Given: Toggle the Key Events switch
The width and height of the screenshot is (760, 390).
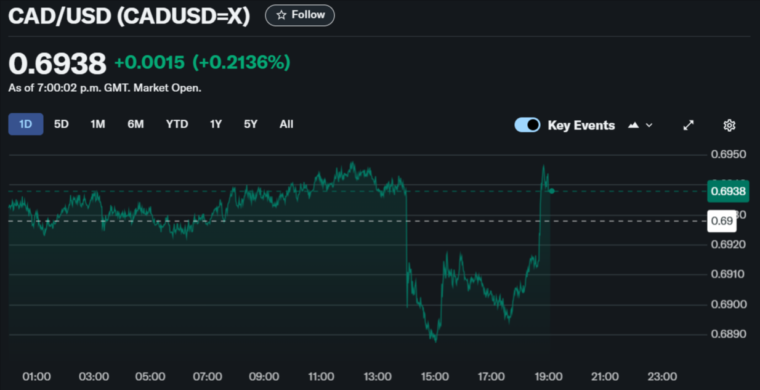Looking at the screenshot, I should 527,125.
